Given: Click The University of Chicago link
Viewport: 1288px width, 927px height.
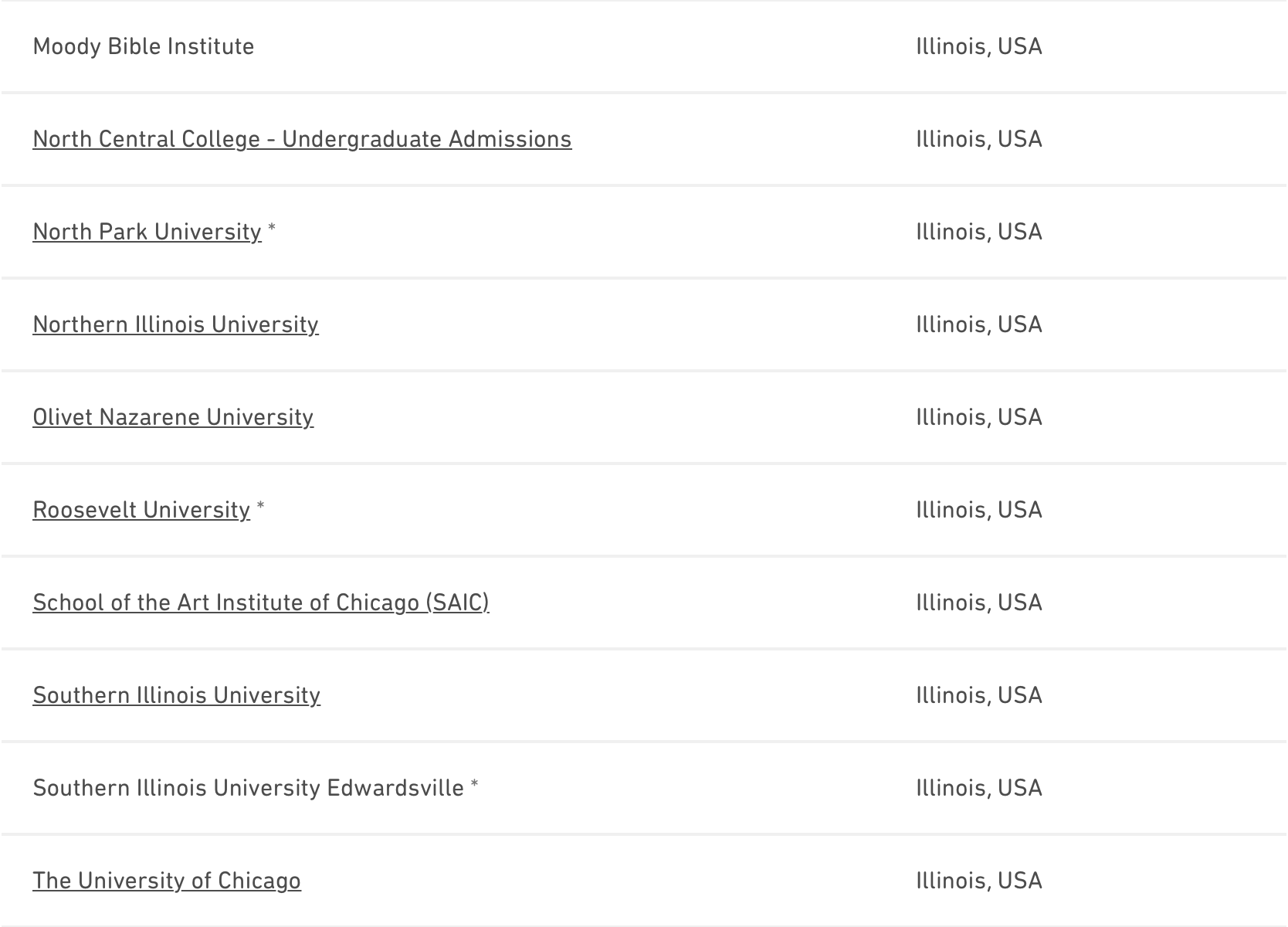Looking at the screenshot, I should click(x=167, y=881).
